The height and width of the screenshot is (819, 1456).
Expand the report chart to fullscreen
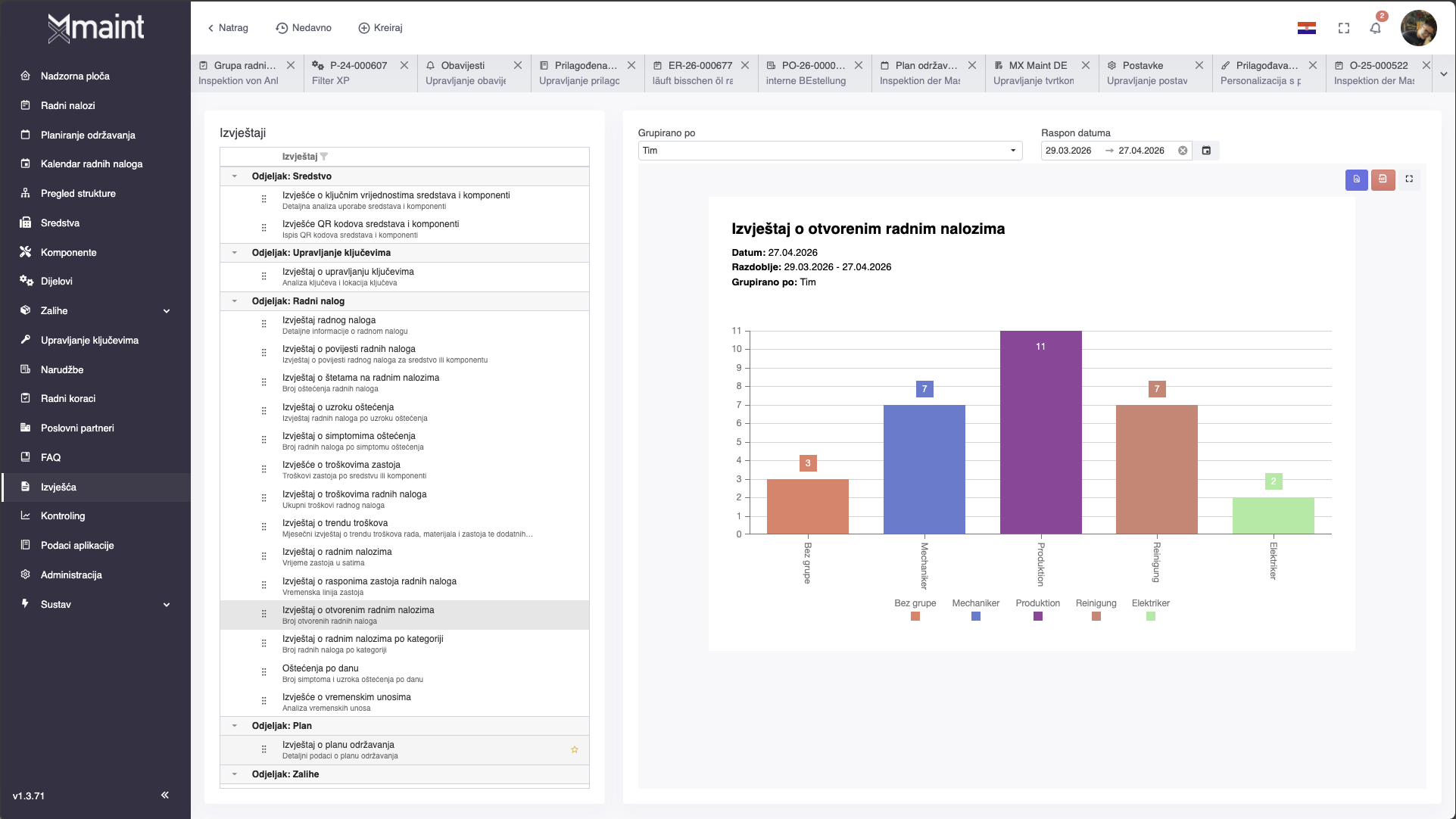(x=1409, y=179)
